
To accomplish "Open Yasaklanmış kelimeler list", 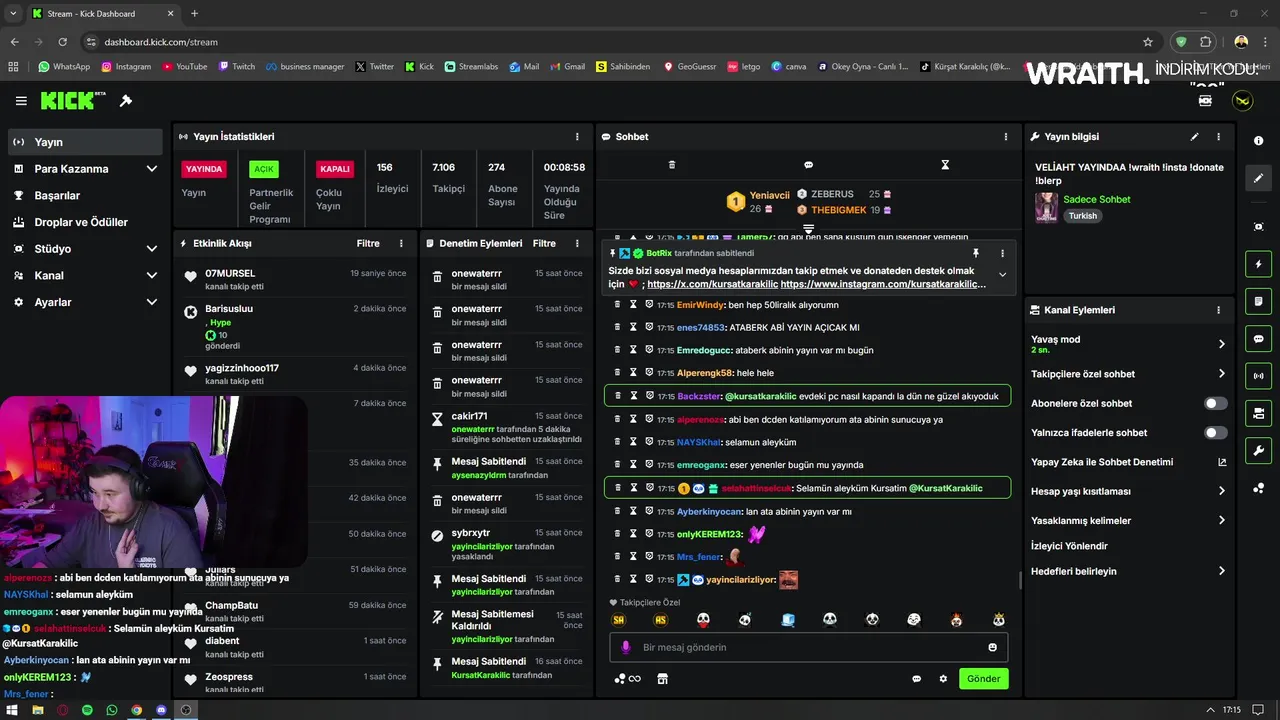I will tap(1129, 520).
